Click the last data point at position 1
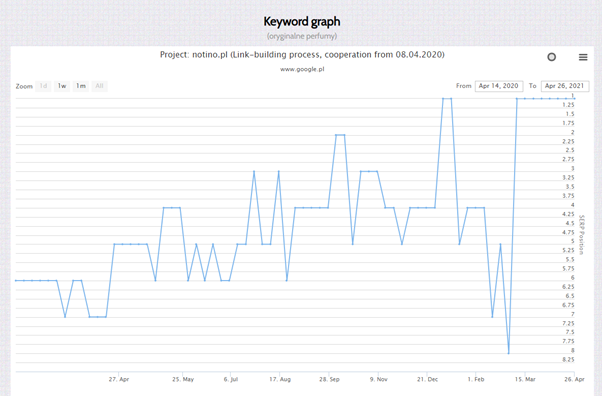This screenshot has width=602, height=396. [x=574, y=99]
